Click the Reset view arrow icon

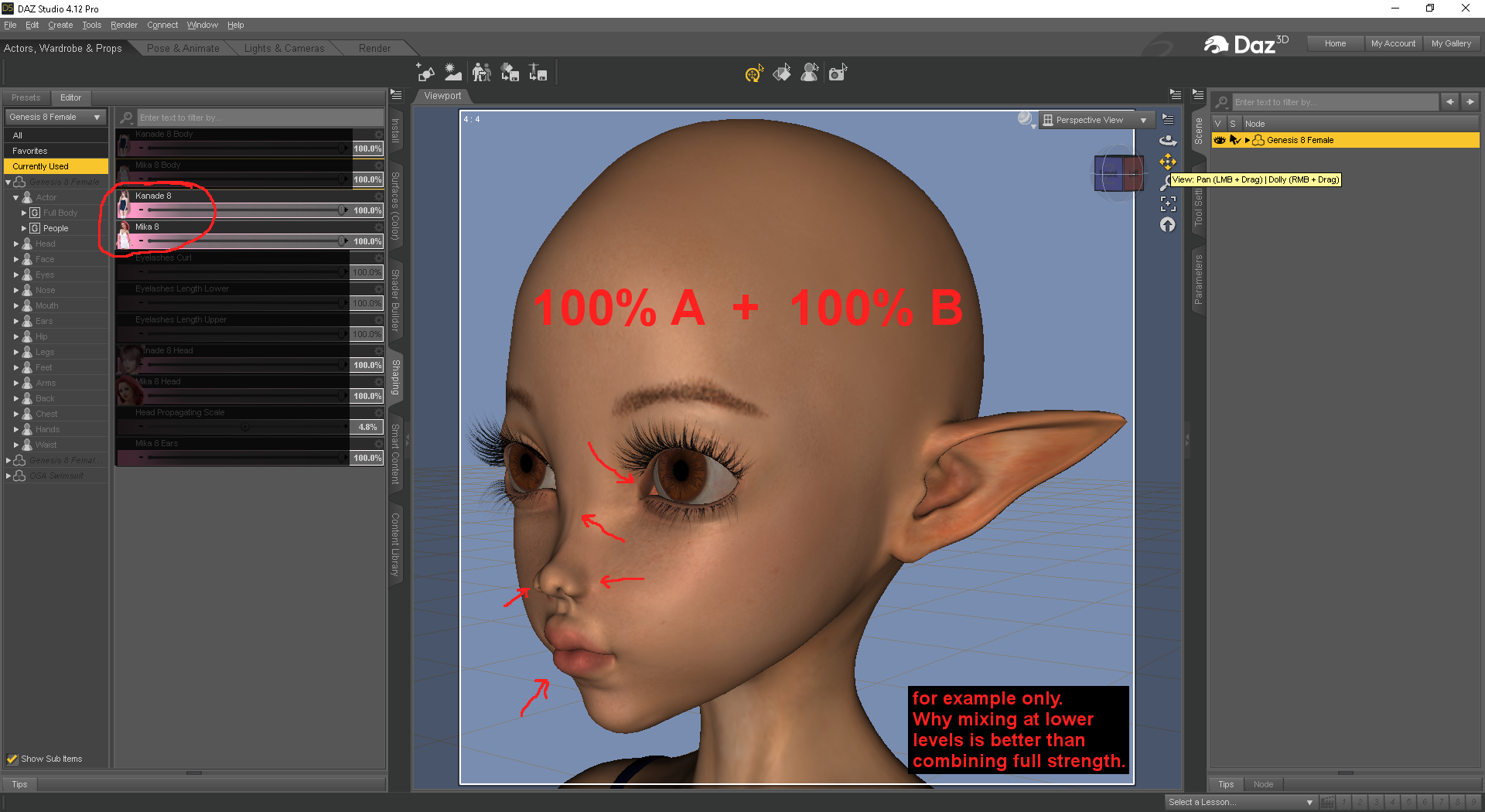pos(1168,225)
